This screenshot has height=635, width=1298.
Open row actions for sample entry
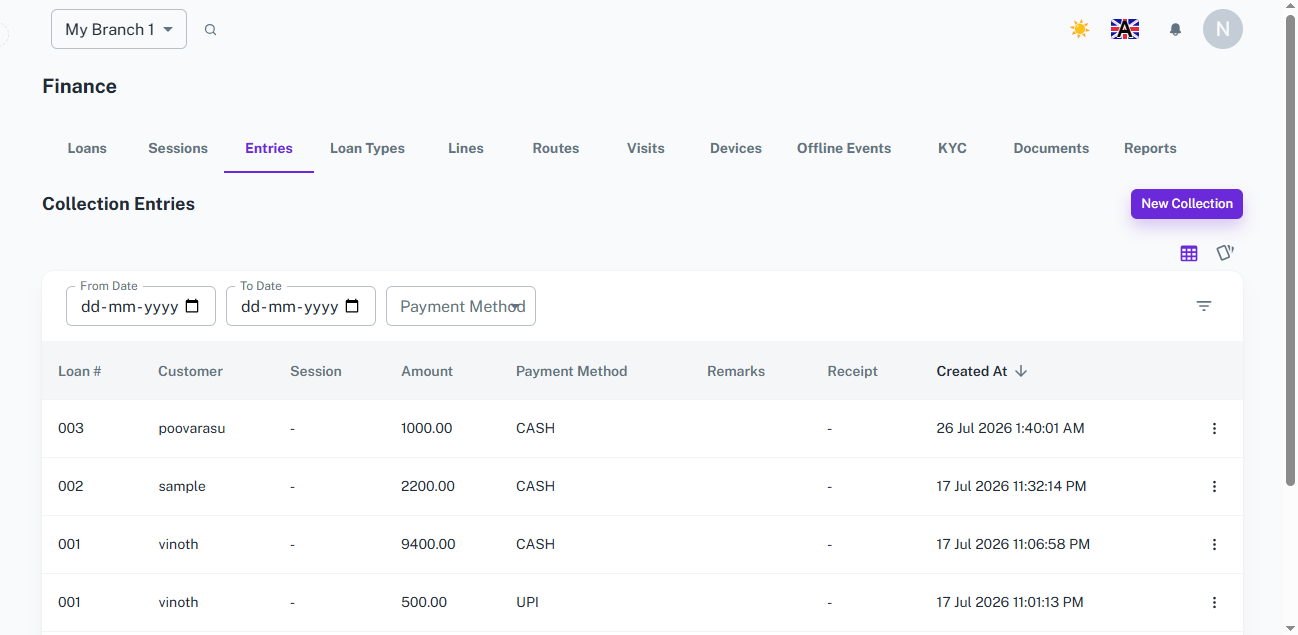coord(1215,486)
